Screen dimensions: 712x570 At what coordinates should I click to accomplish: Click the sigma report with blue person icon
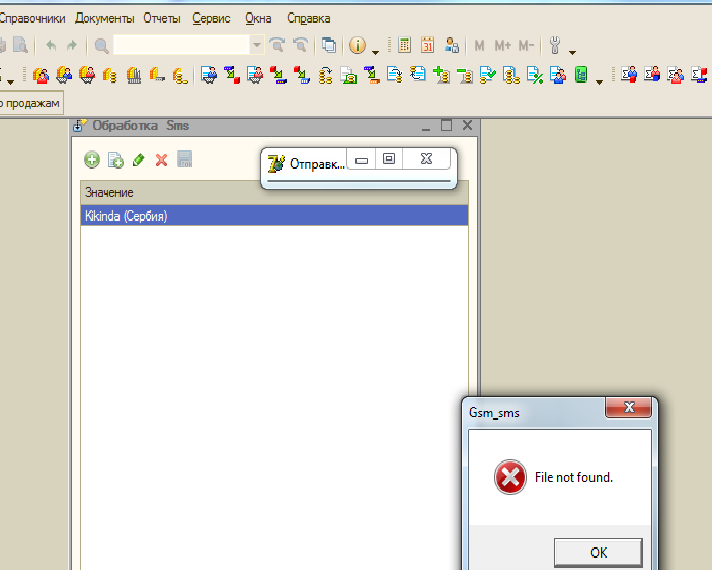[629, 74]
